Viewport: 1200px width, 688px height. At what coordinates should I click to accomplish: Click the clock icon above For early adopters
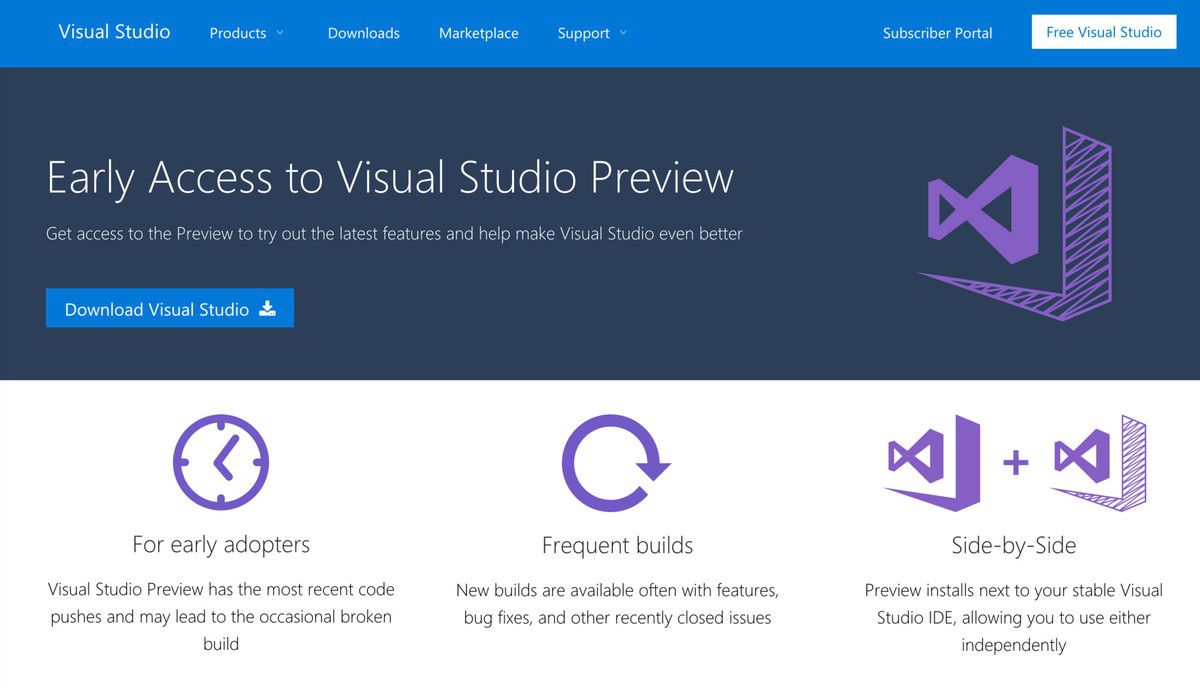click(x=221, y=463)
